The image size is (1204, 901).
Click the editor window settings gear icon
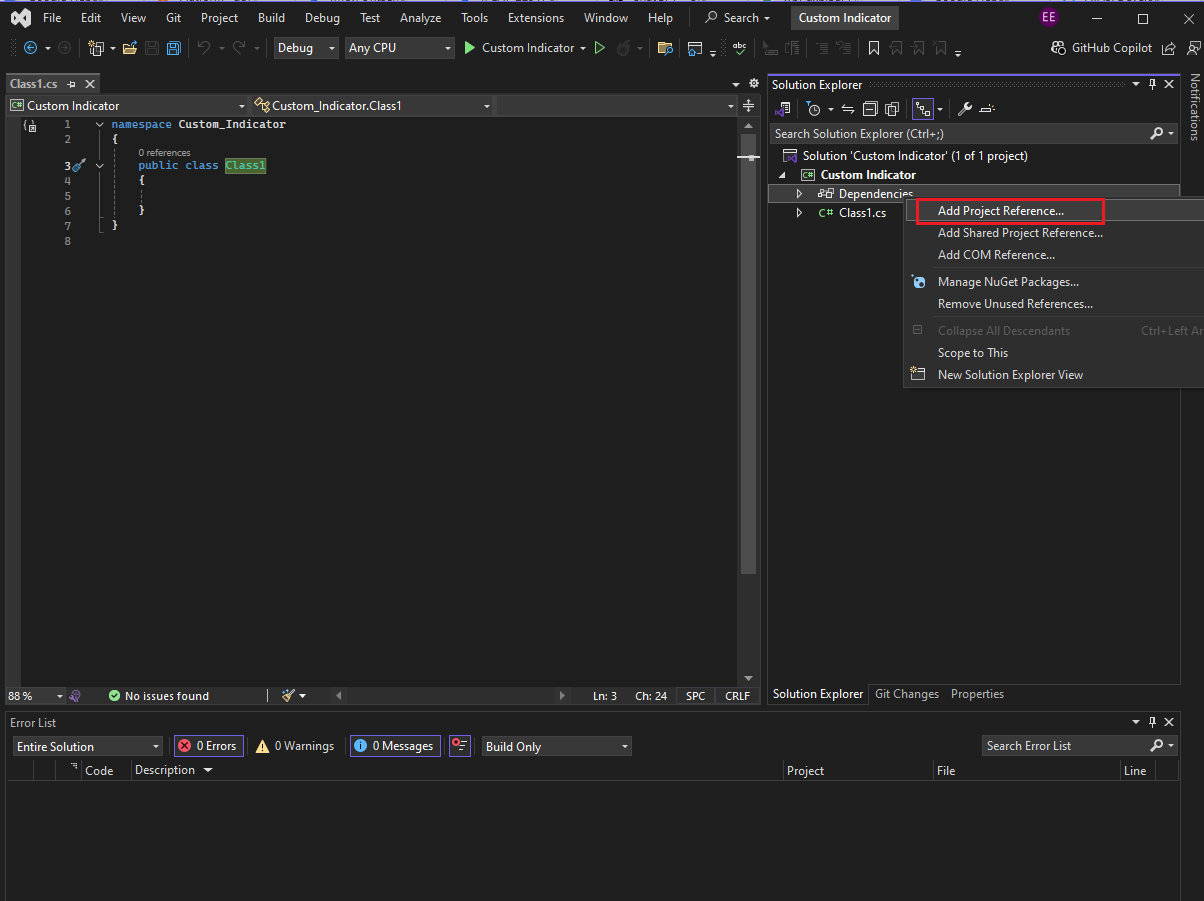click(x=754, y=84)
